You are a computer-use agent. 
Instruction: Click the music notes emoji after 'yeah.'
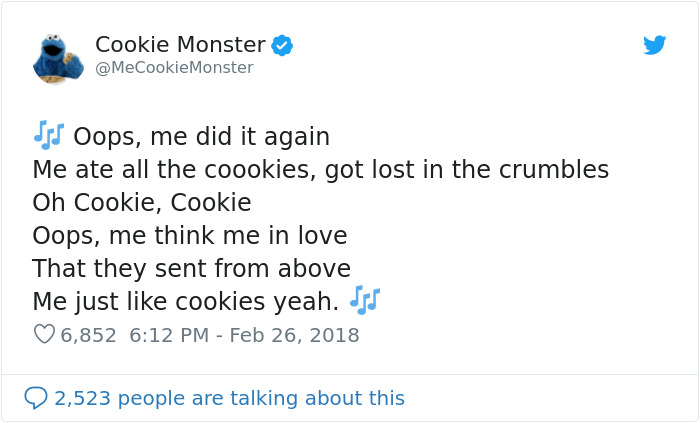click(365, 300)
